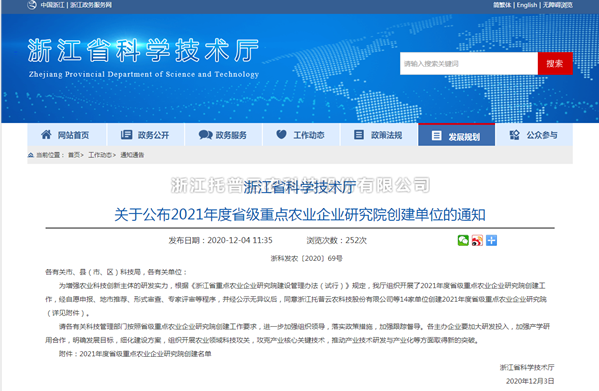
Task: Click the document number 浙科发农〔2020〕69号
Action: pos(306,259)
